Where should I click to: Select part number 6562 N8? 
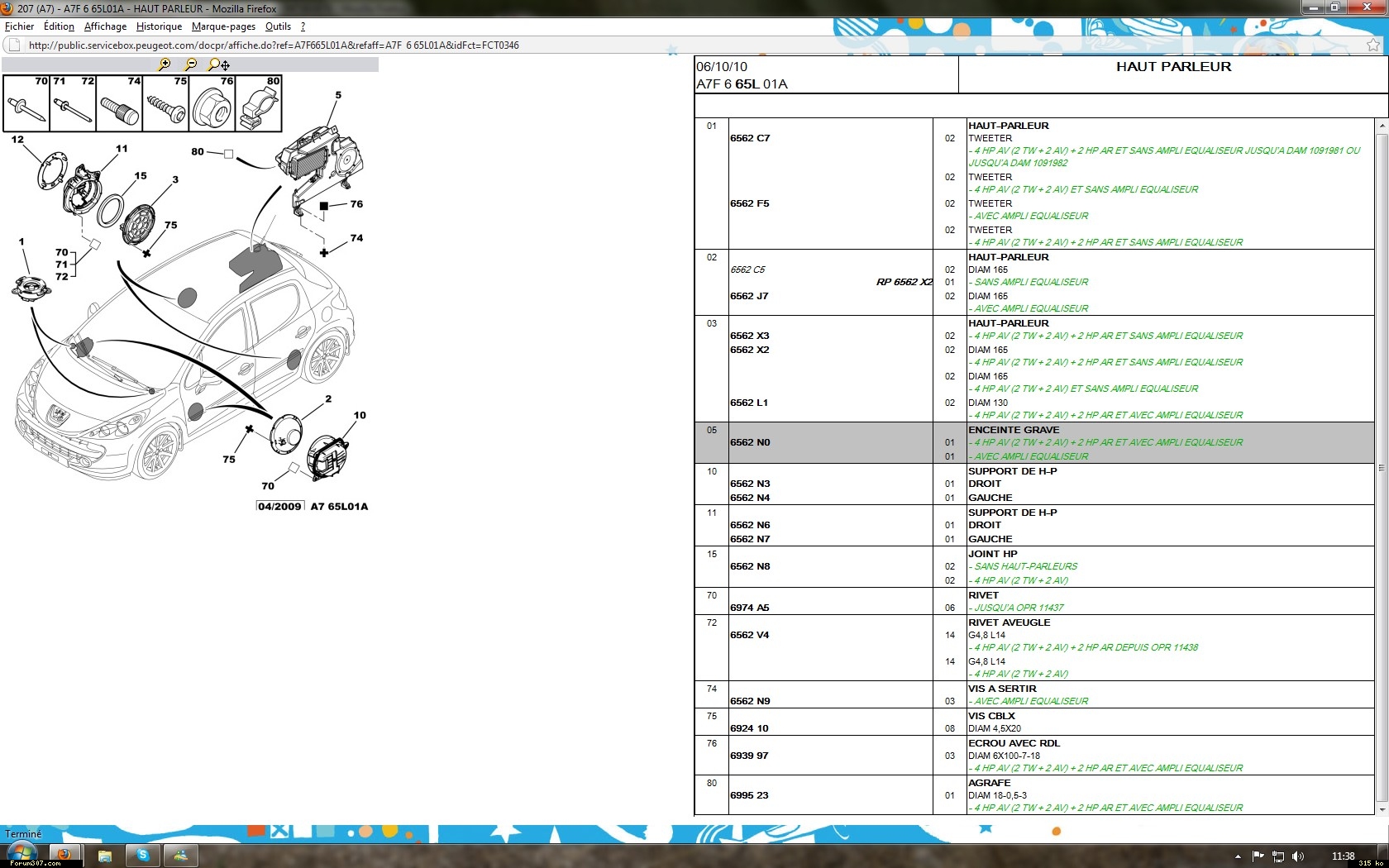click(x=750, y=566)
